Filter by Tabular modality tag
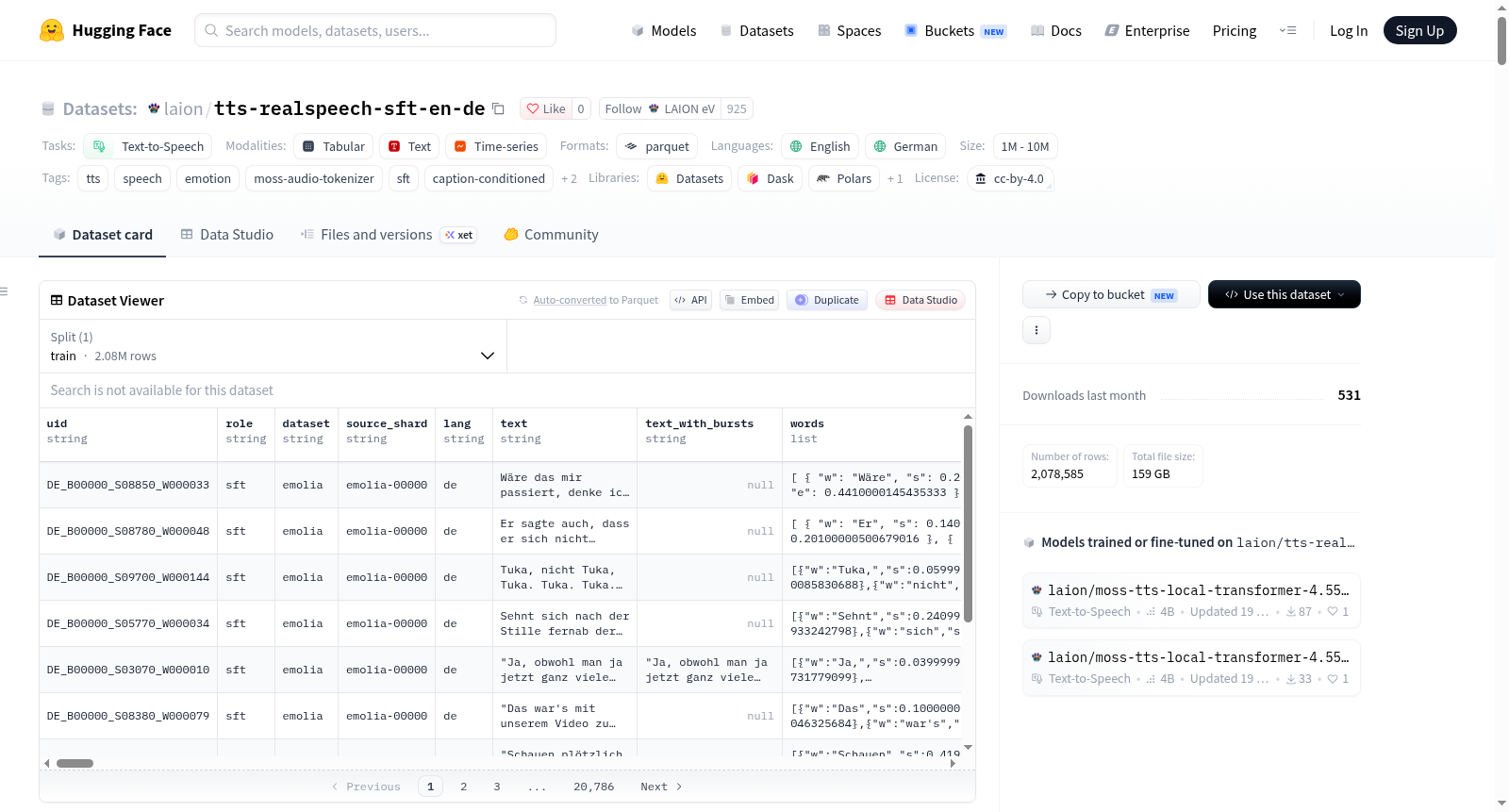 [333, 146]
